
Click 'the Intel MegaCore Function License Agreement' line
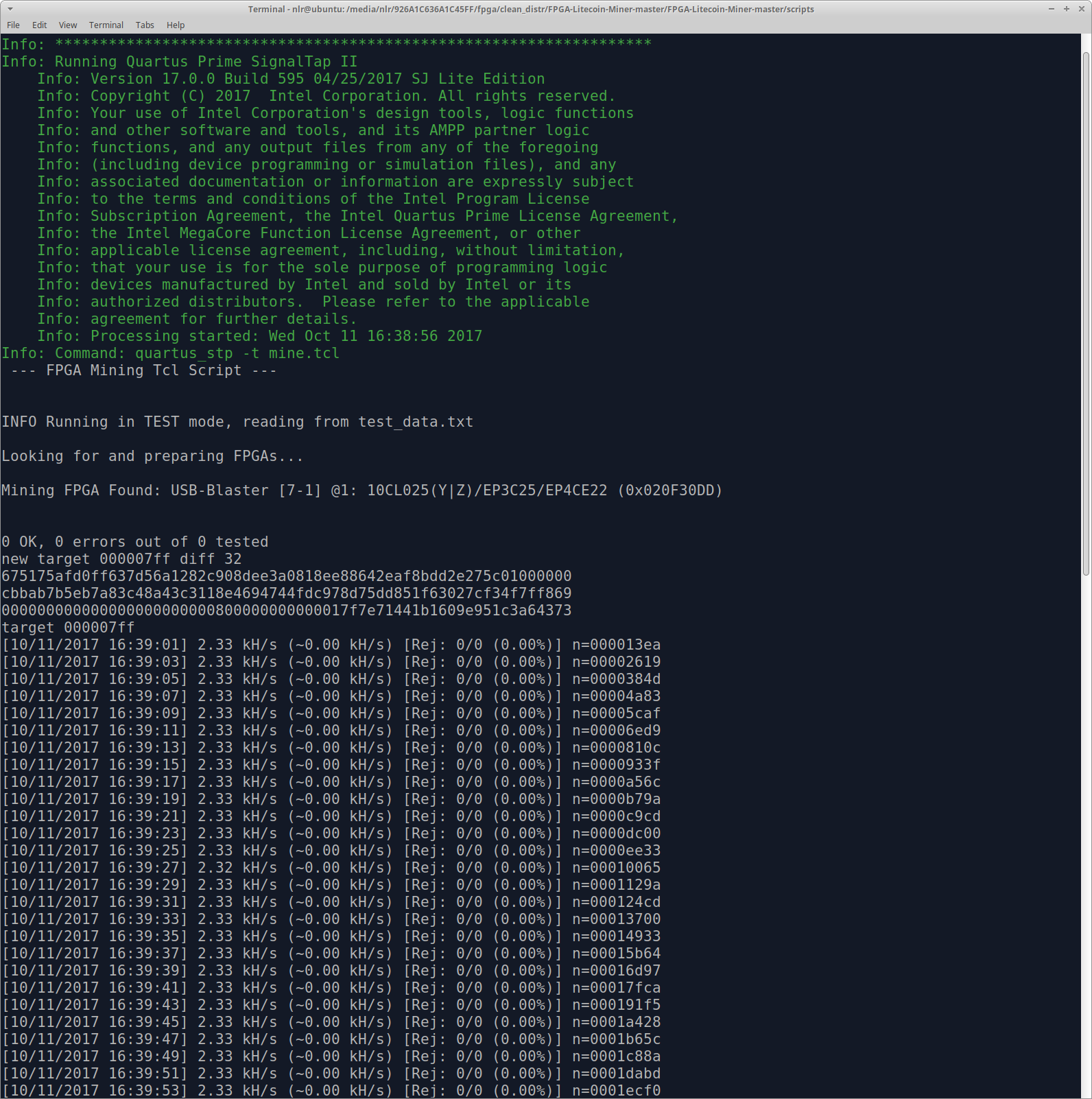coord(309,233)
